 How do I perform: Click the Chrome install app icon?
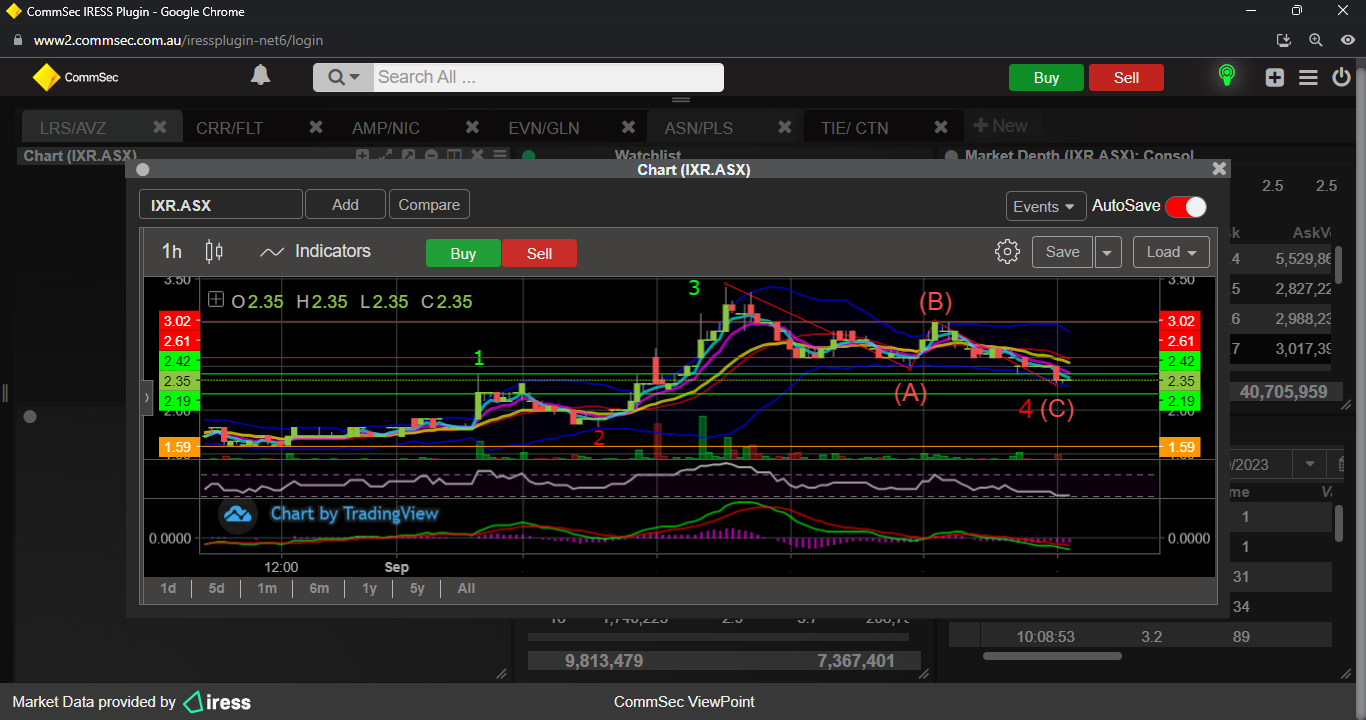pos(1285,40)
